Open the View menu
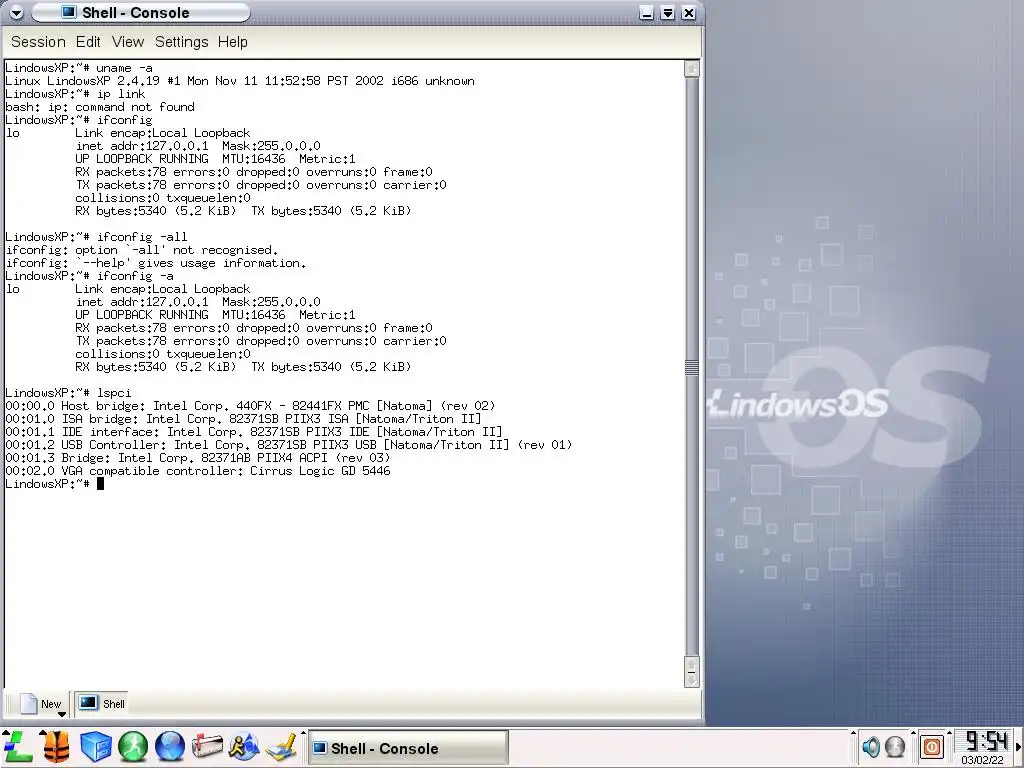The image size is (1024, 768). coord(127,42)
